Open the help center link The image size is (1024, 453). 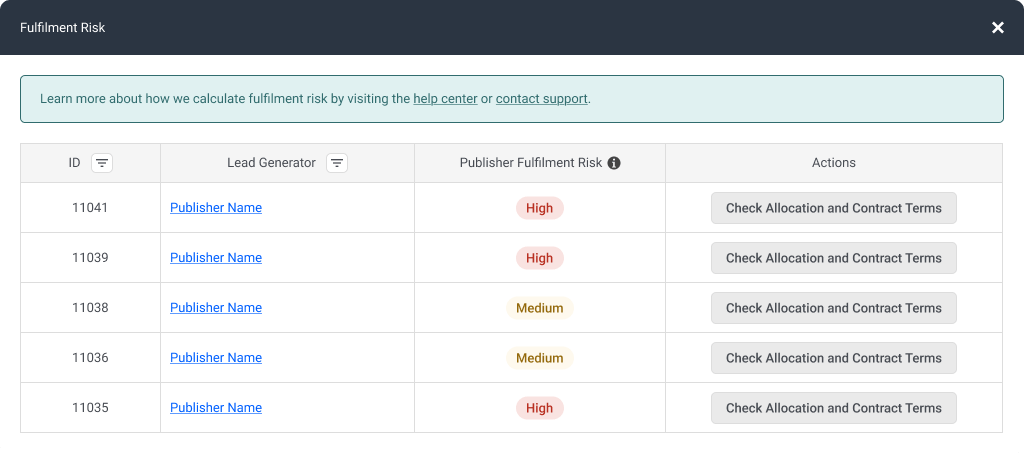[445, 99]
